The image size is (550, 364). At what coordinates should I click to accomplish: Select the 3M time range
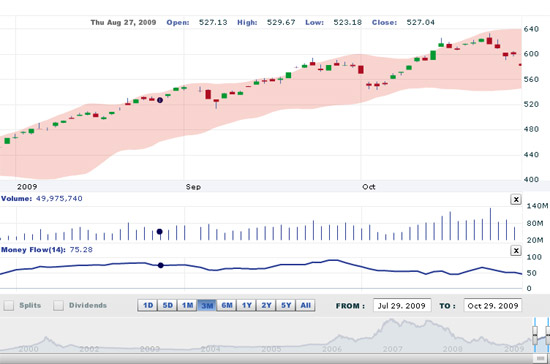(207, 305)
